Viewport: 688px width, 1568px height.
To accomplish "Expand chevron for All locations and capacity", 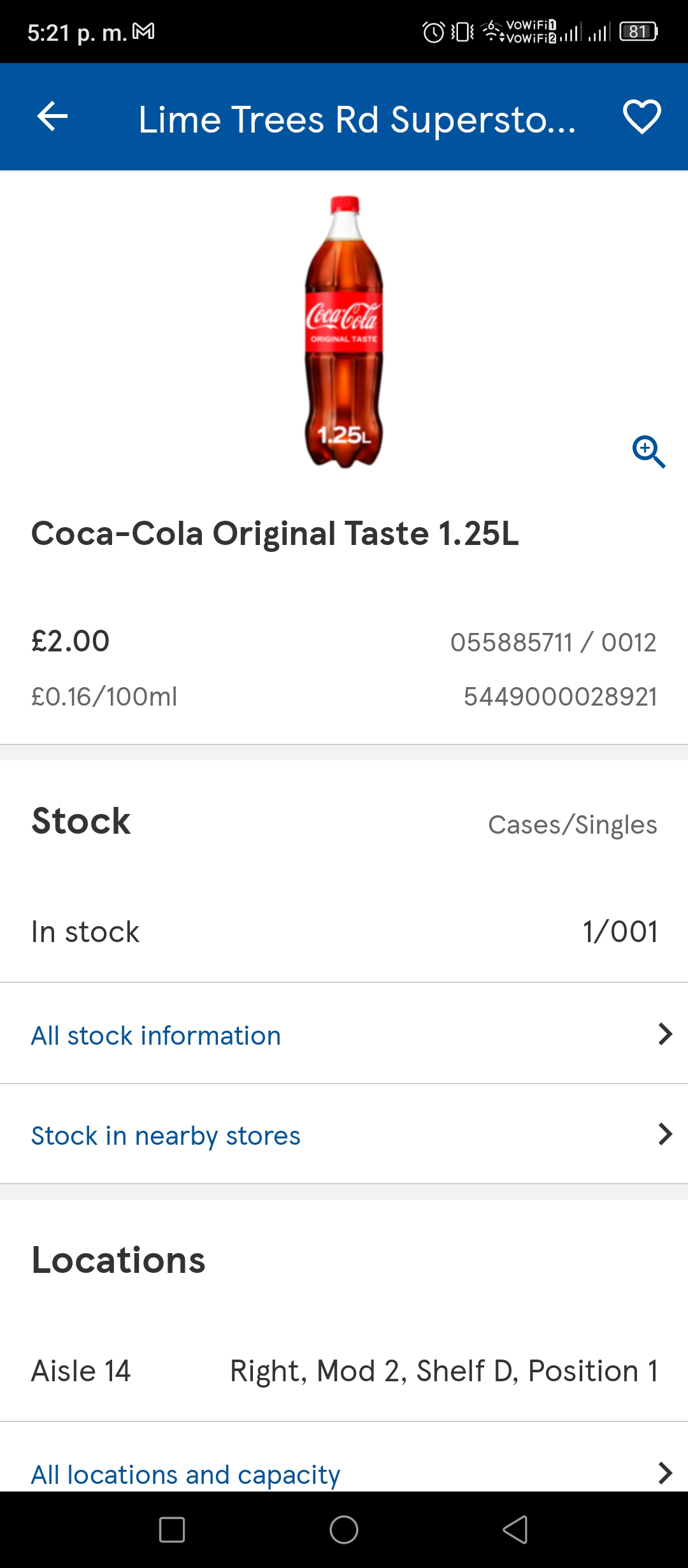I will click(665, 1473).
